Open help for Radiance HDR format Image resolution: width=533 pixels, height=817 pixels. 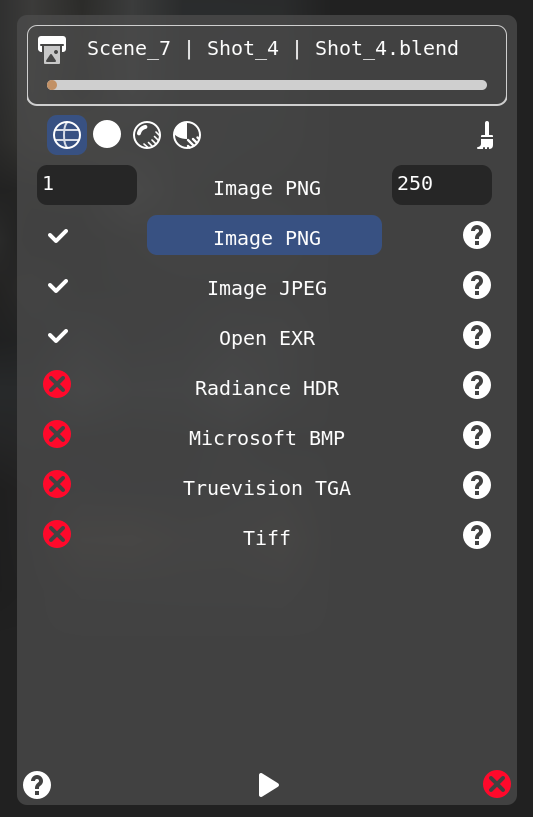point(477,385)
